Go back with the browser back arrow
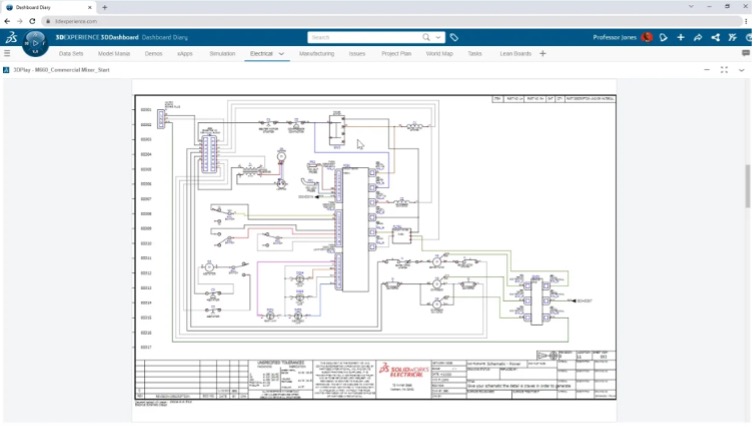The height and width of the screenshot is (428, 753). (7, 21)
